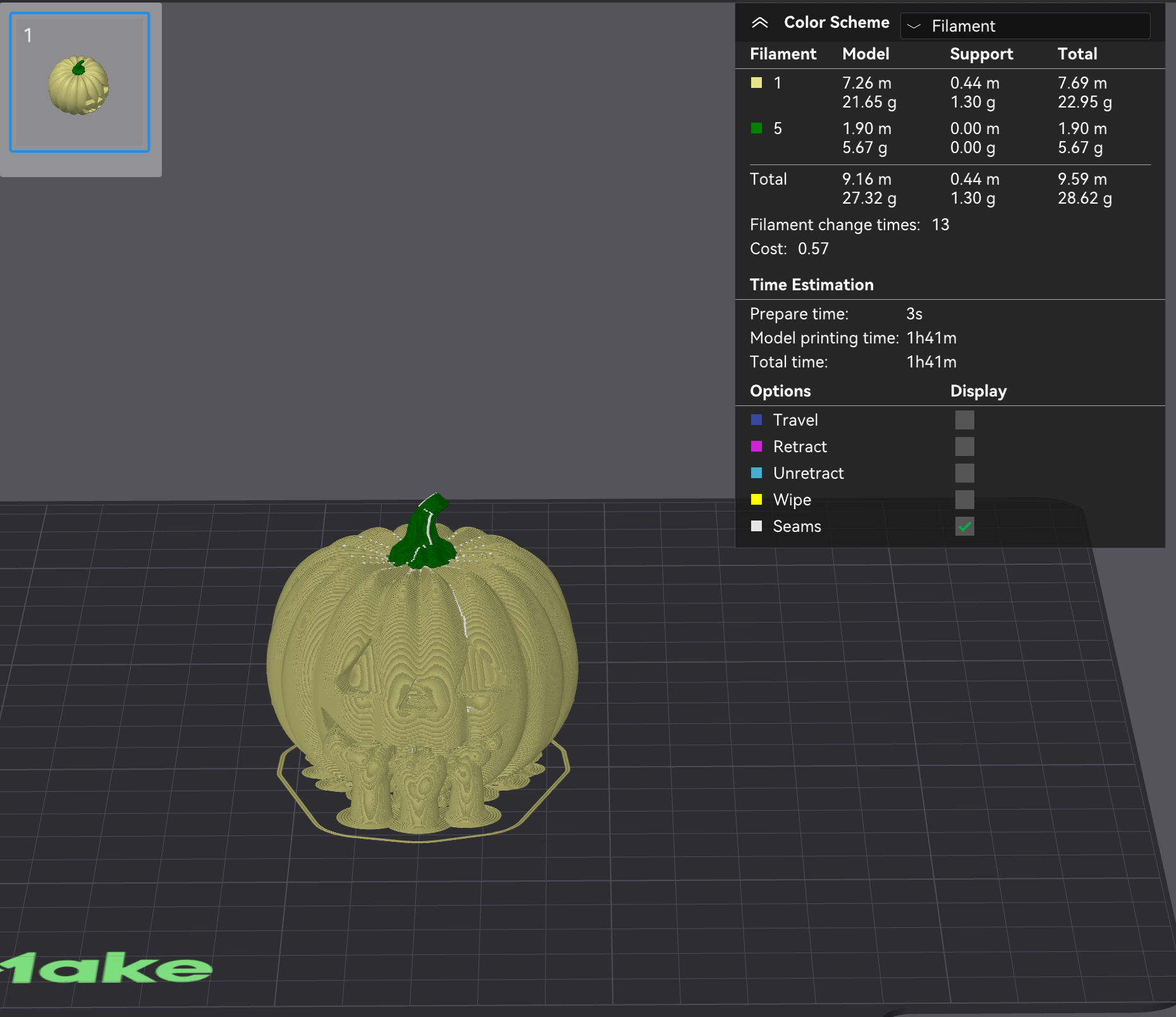1176x1017 pixels.
Task: Click the 3s prepare time value
Action: [914, 314]
